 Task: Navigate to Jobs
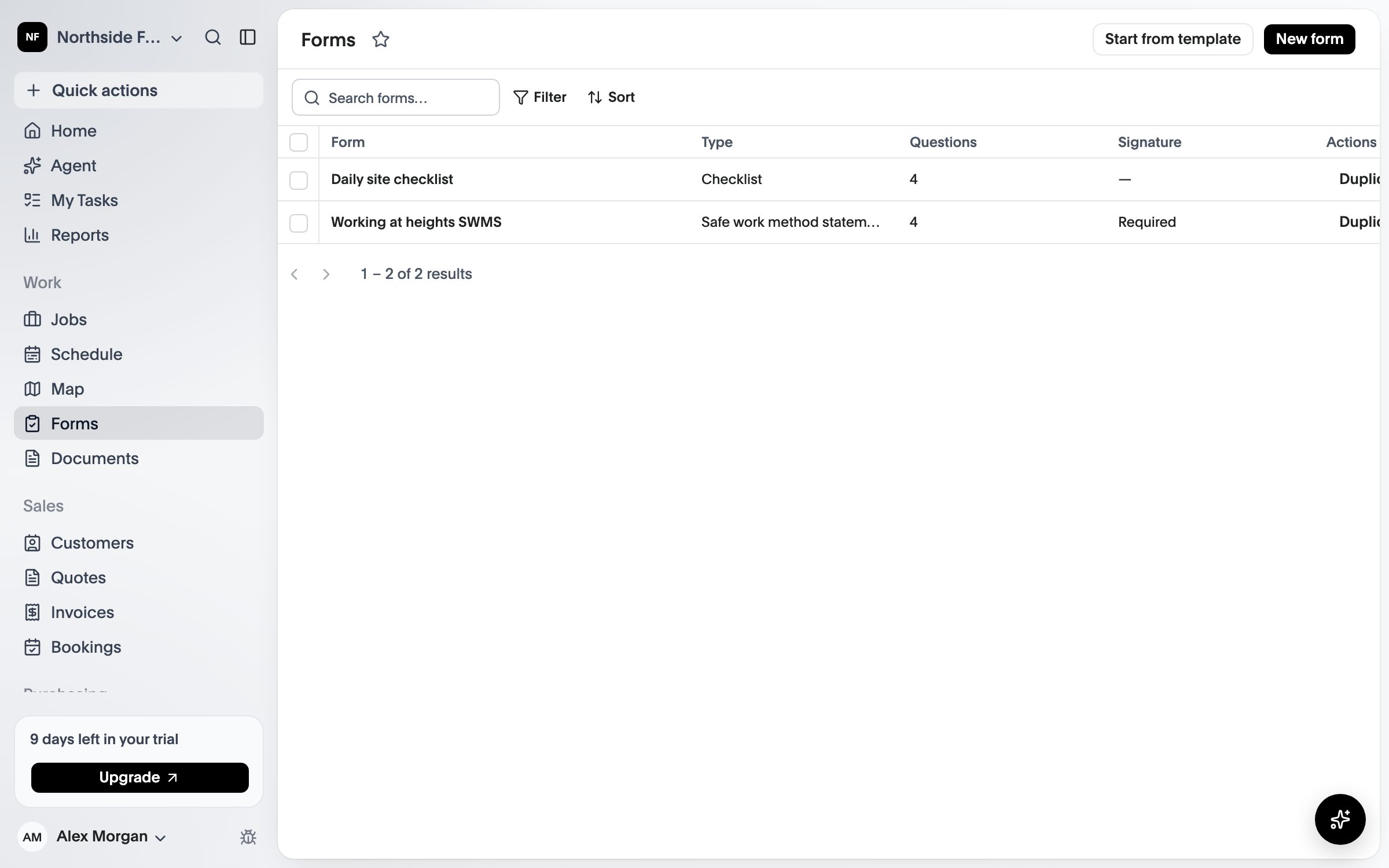pyautogui.click(x=139, y=319)
